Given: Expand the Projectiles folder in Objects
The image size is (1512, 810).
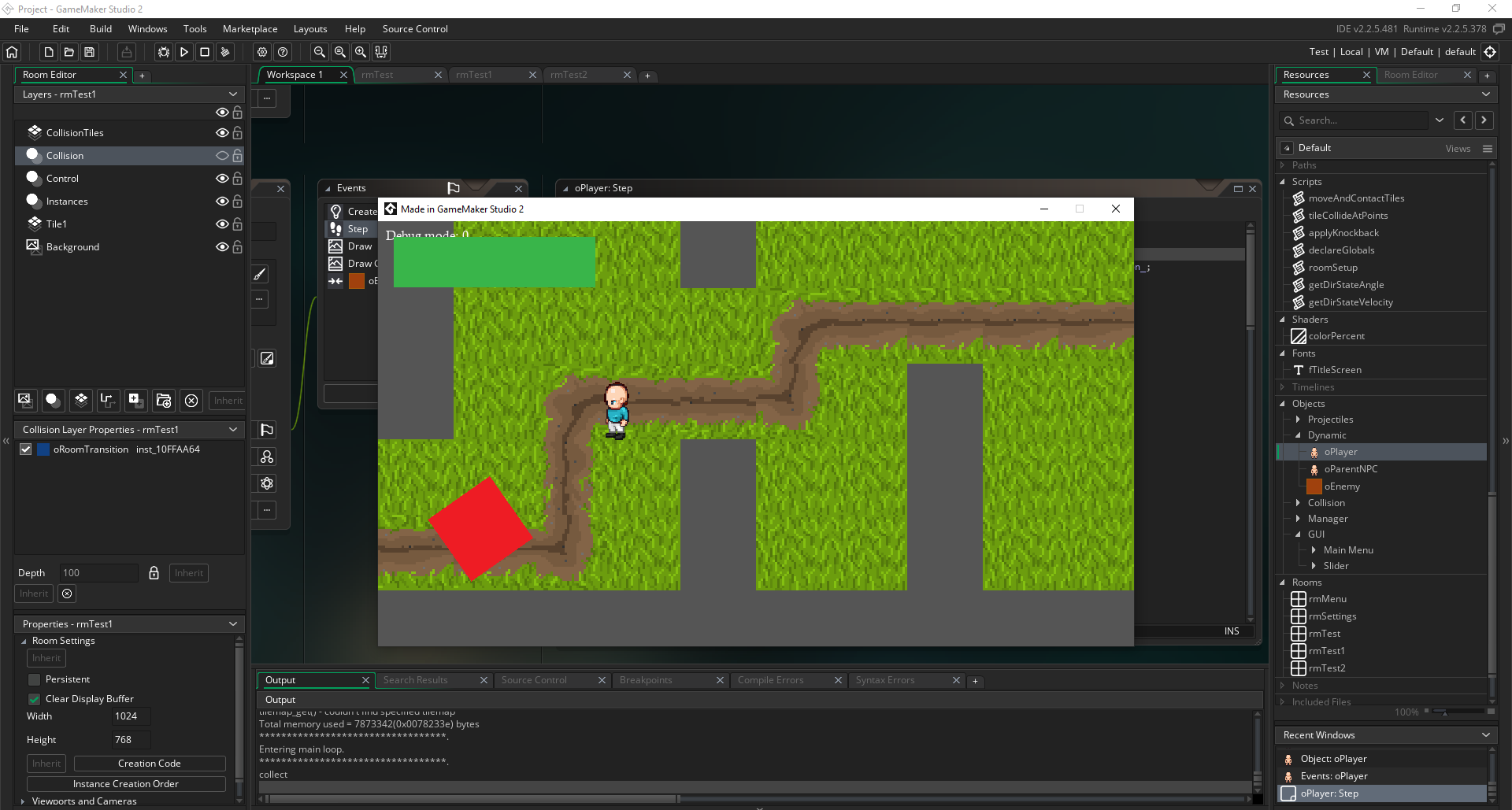Looking at the screenshot, I should point(1298,420).
